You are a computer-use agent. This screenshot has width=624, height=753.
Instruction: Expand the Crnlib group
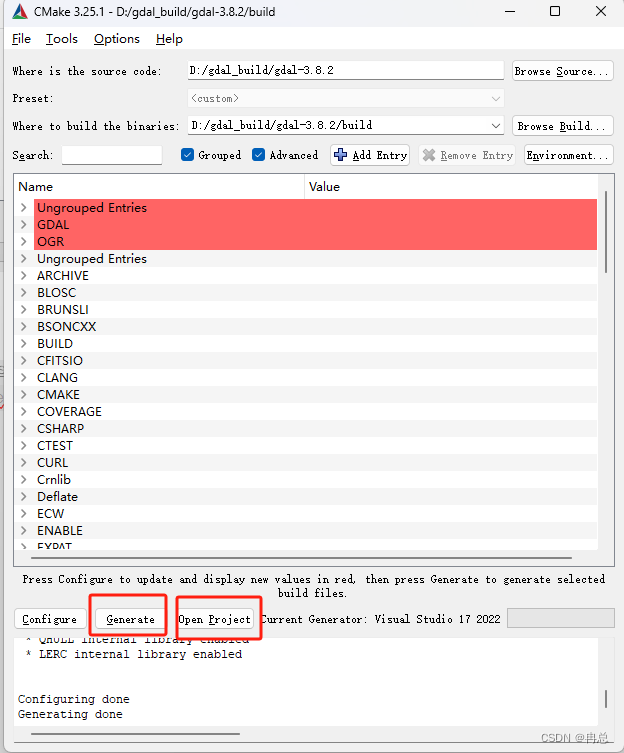[24, 479]
